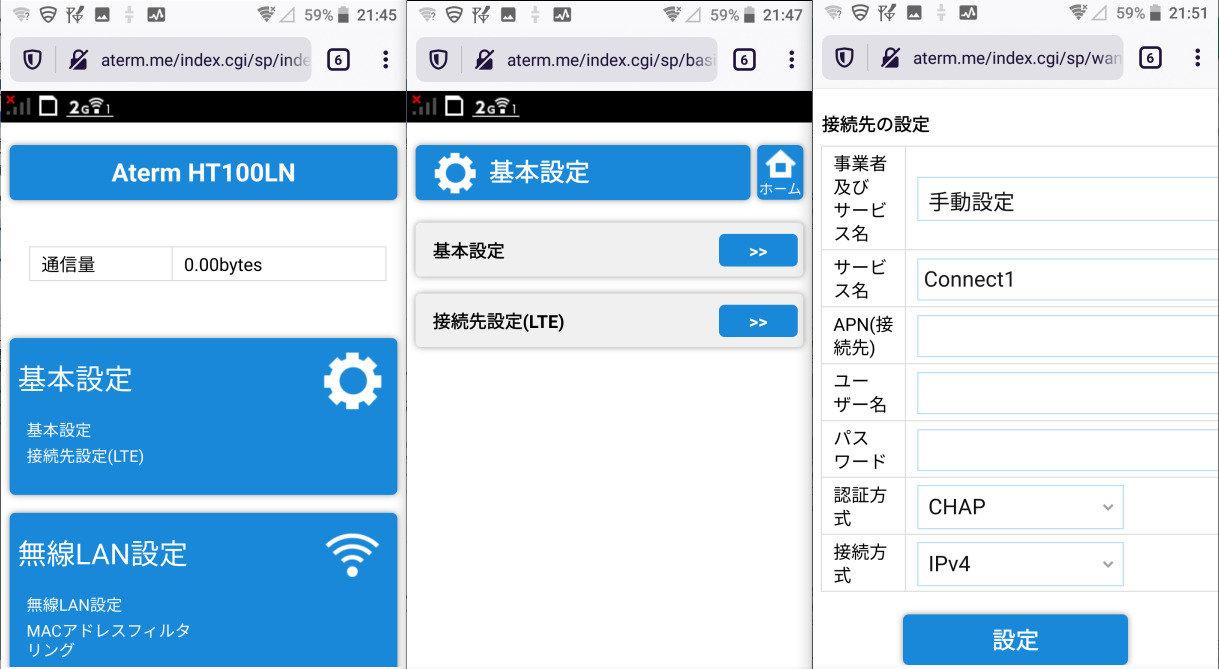Open the 認証方式 CHAP dropdown
This screenshot has width=1219, height=669.
point(1019,507)
